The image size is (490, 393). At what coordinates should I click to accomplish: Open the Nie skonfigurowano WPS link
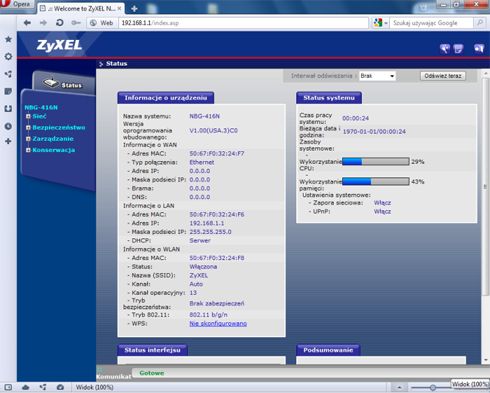coord(218,324)
